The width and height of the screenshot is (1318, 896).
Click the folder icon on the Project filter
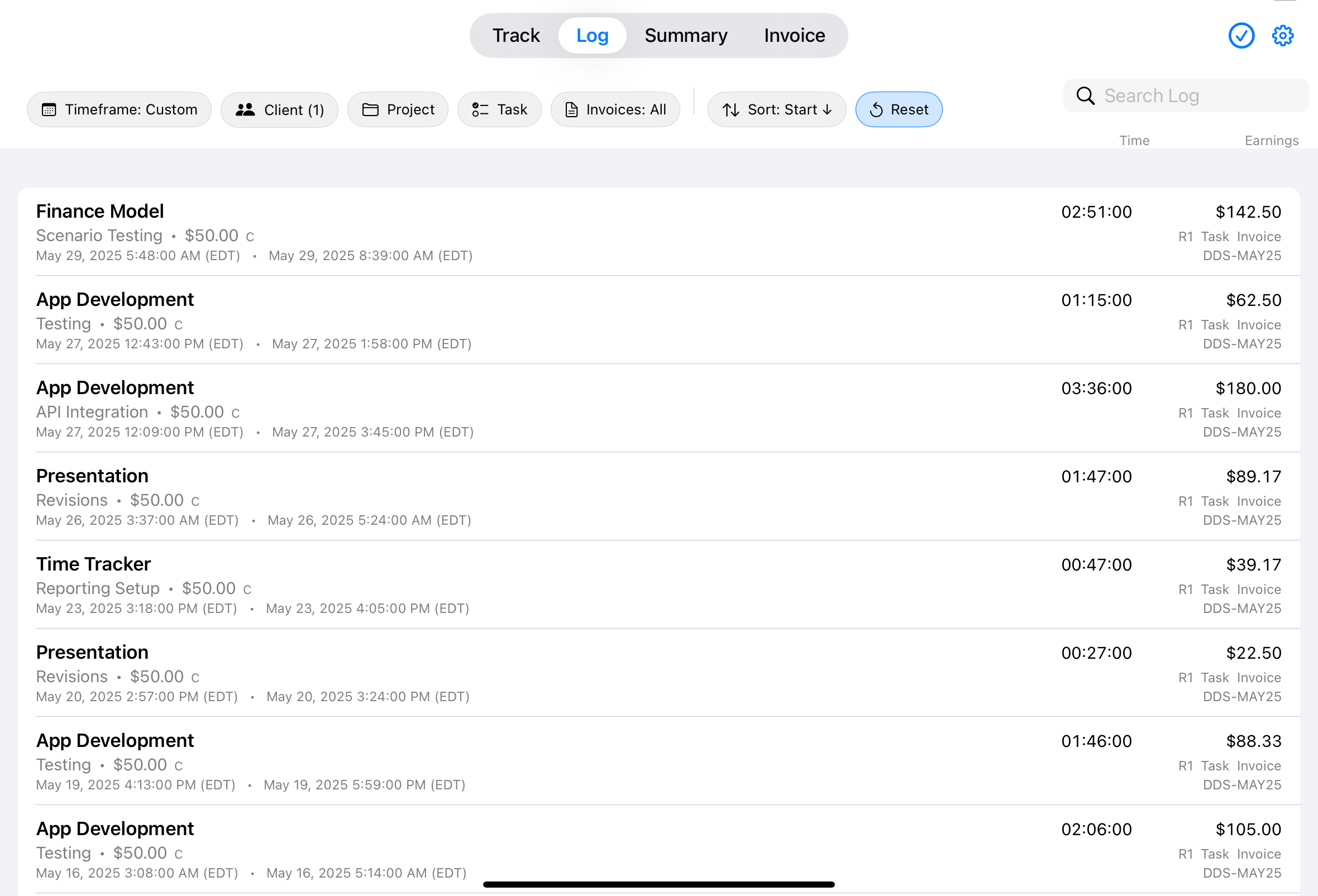pyautogui.click(x=371, y=109)
